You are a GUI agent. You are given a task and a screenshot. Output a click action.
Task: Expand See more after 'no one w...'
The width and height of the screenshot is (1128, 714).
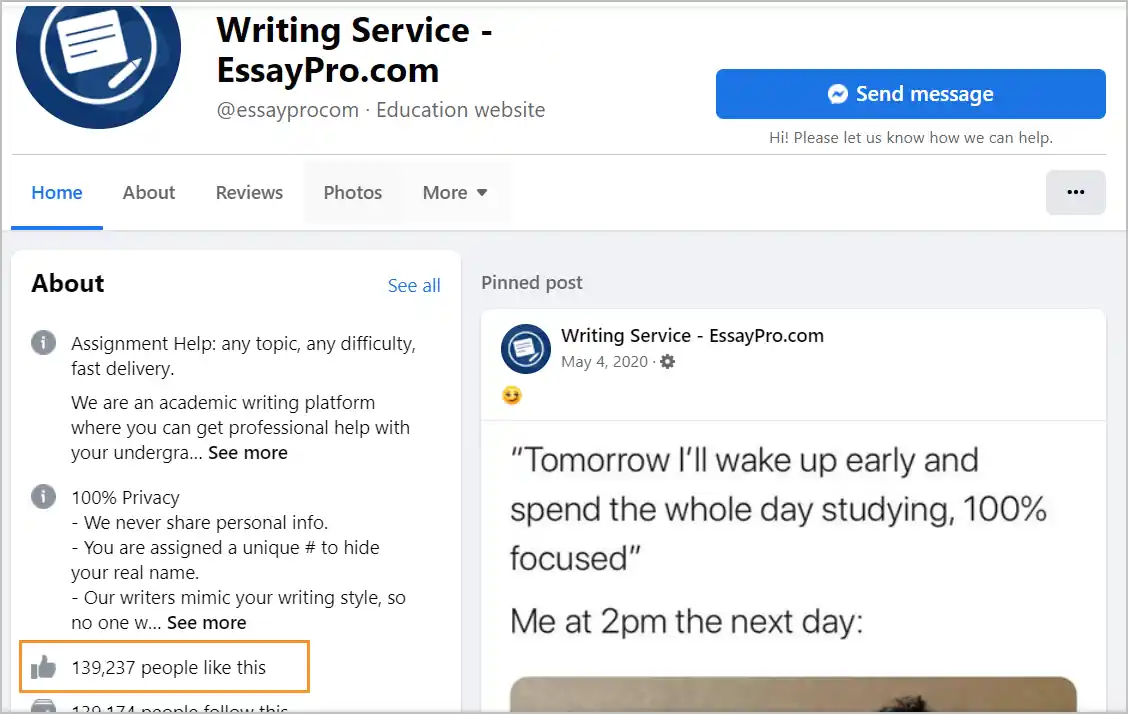point(206,623)
